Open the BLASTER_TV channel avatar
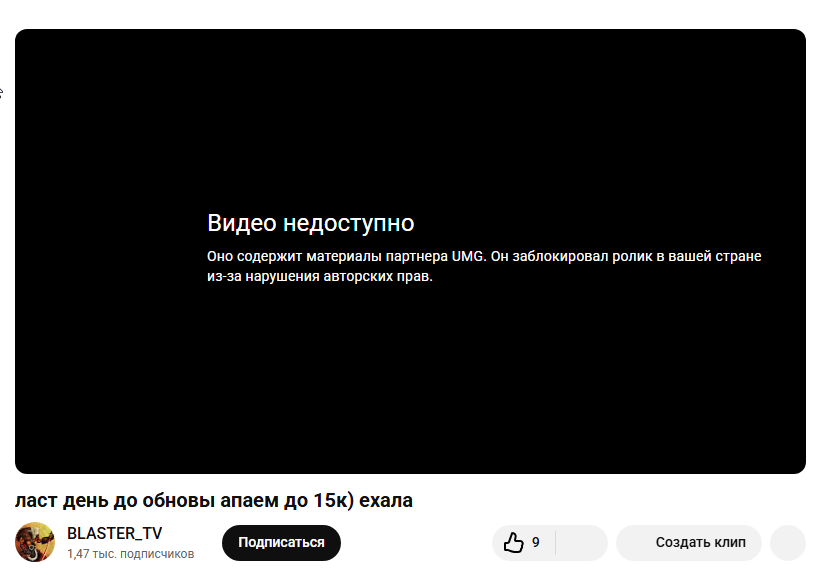The height and width of the screenshot is (575, 813). pos(35,542)
